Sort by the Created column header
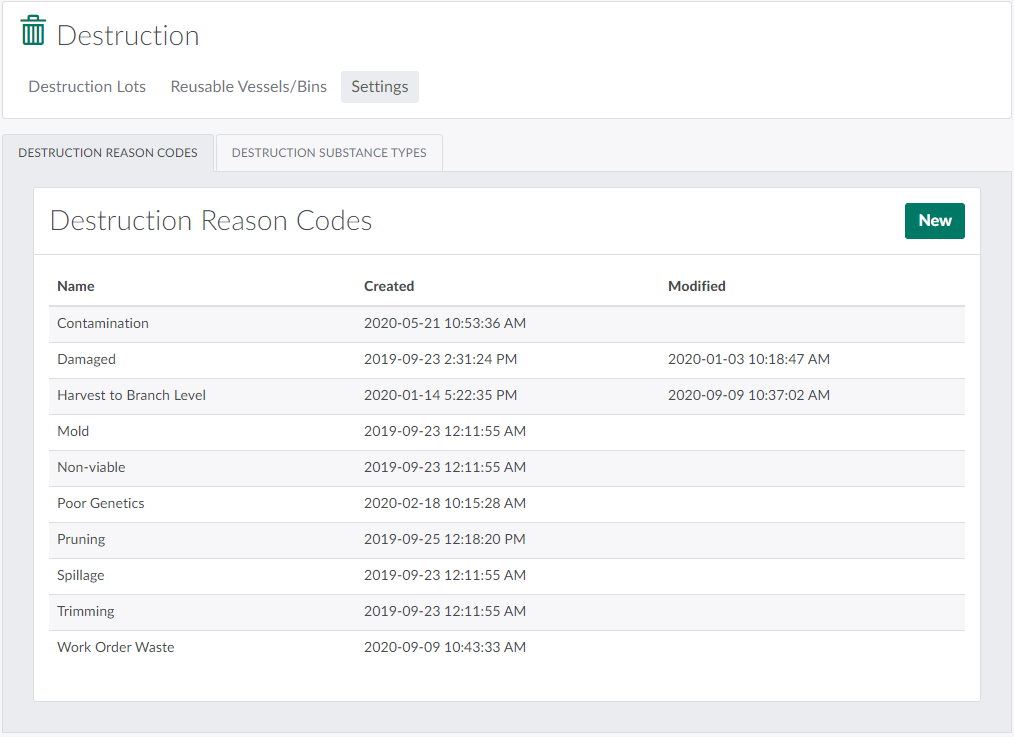The height and width of the screenshot is (737, 1014). pos(389,286)
